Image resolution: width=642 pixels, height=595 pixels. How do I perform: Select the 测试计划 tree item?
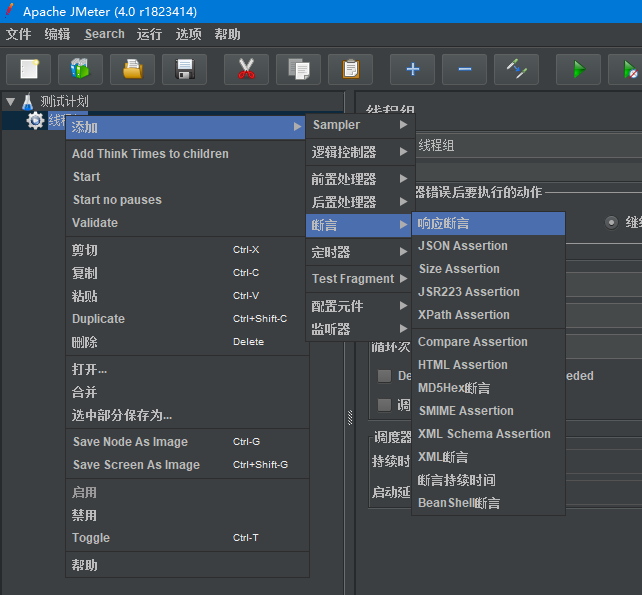[x=64, y=101]
